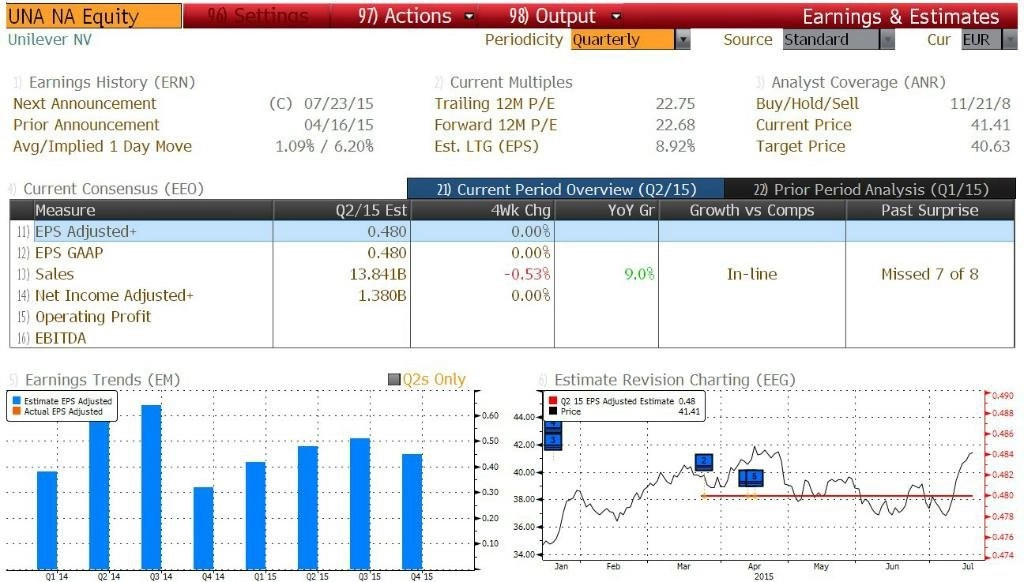Open the 96) Settings menu

(x=257, y=16)
